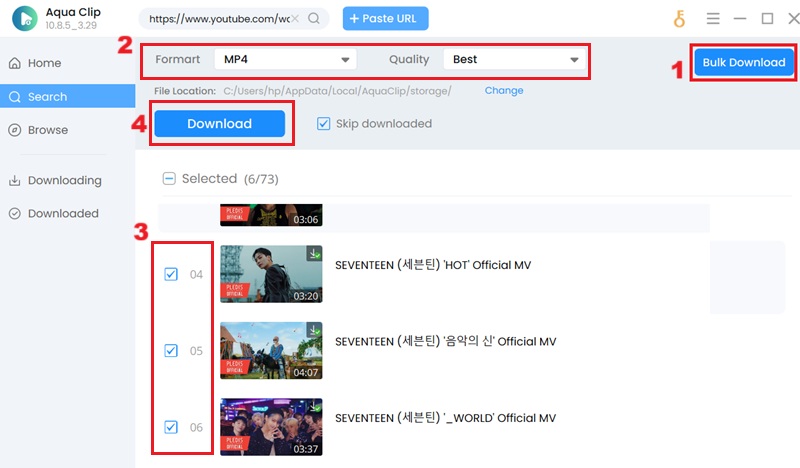Expand the Quality Best dropdown
The image size is (800, 468).
[512, 60]
